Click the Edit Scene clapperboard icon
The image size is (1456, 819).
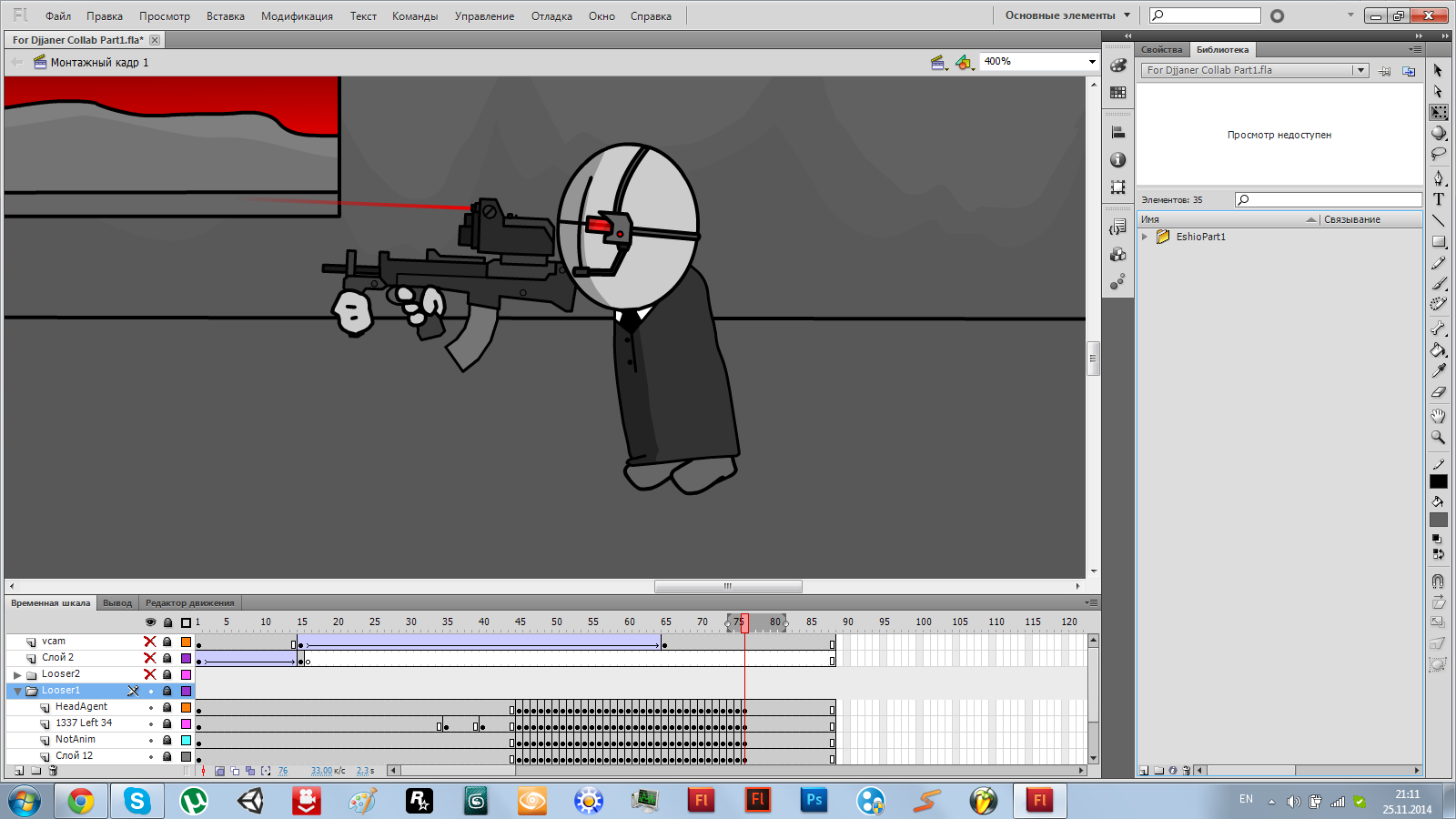pos(938,62)
